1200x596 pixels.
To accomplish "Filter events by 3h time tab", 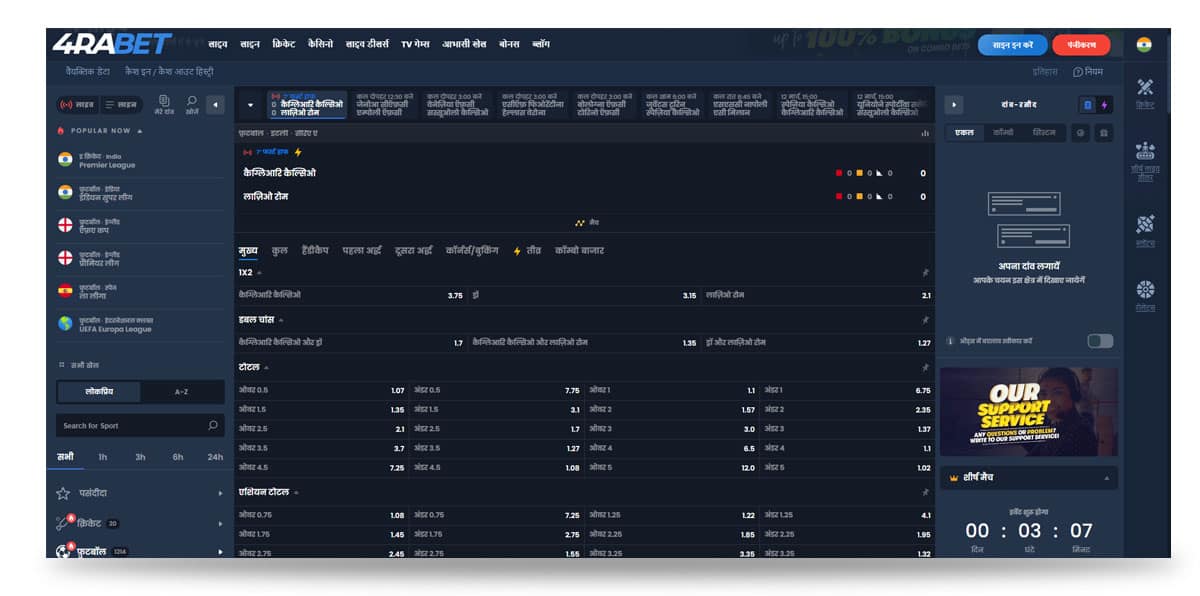I will pos(140,456).
